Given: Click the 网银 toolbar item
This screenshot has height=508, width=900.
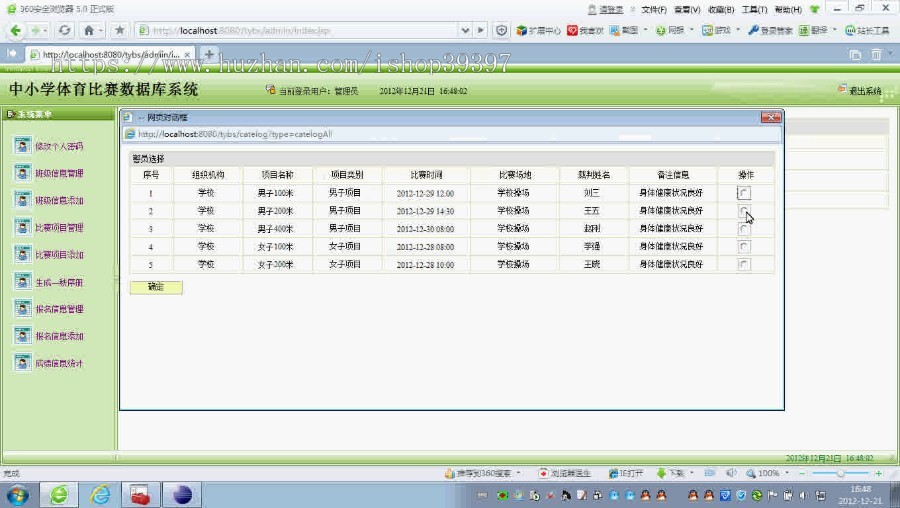Looking at the screenshot, I should click(670, 30).
